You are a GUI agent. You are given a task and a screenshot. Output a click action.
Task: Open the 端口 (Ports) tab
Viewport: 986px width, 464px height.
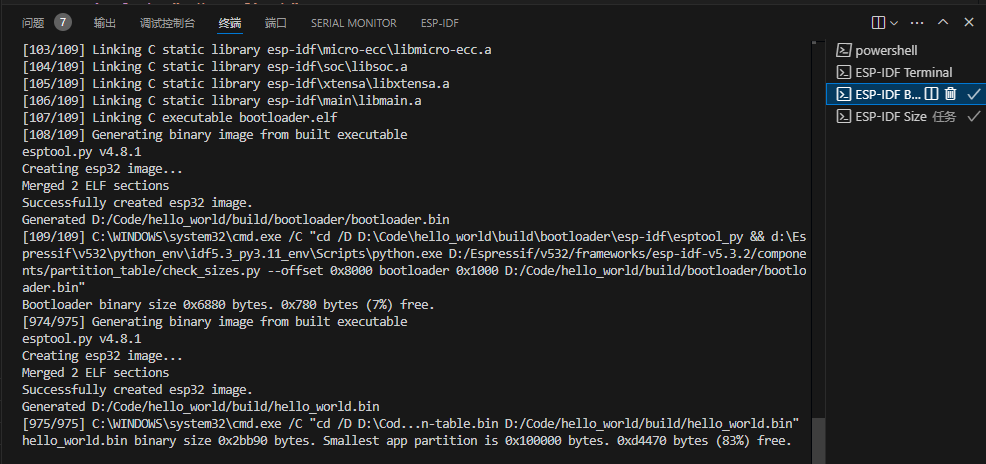pos(276,23)
